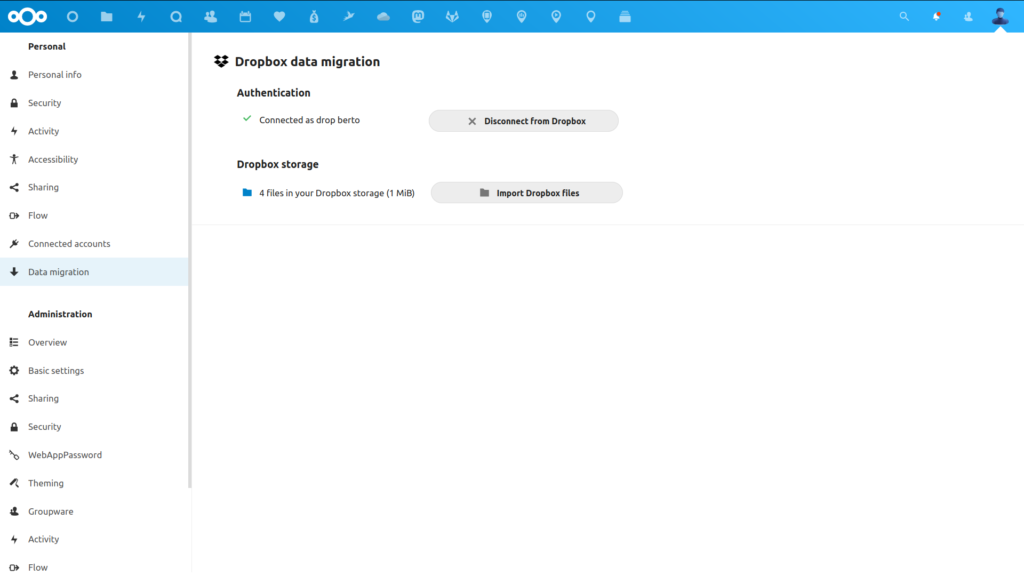Open the Activity lightning bolt app in top bar
1024x576 pixels.
141,16
